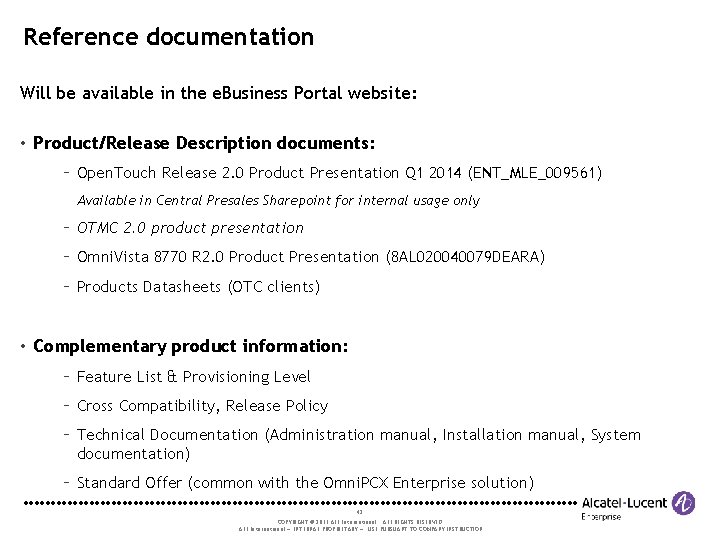The image size is (720, 540).
Task: Click the OmniVista 8770 R2.0 Product Presentation line
Action: pyautogui.click(x=311, y=257)
